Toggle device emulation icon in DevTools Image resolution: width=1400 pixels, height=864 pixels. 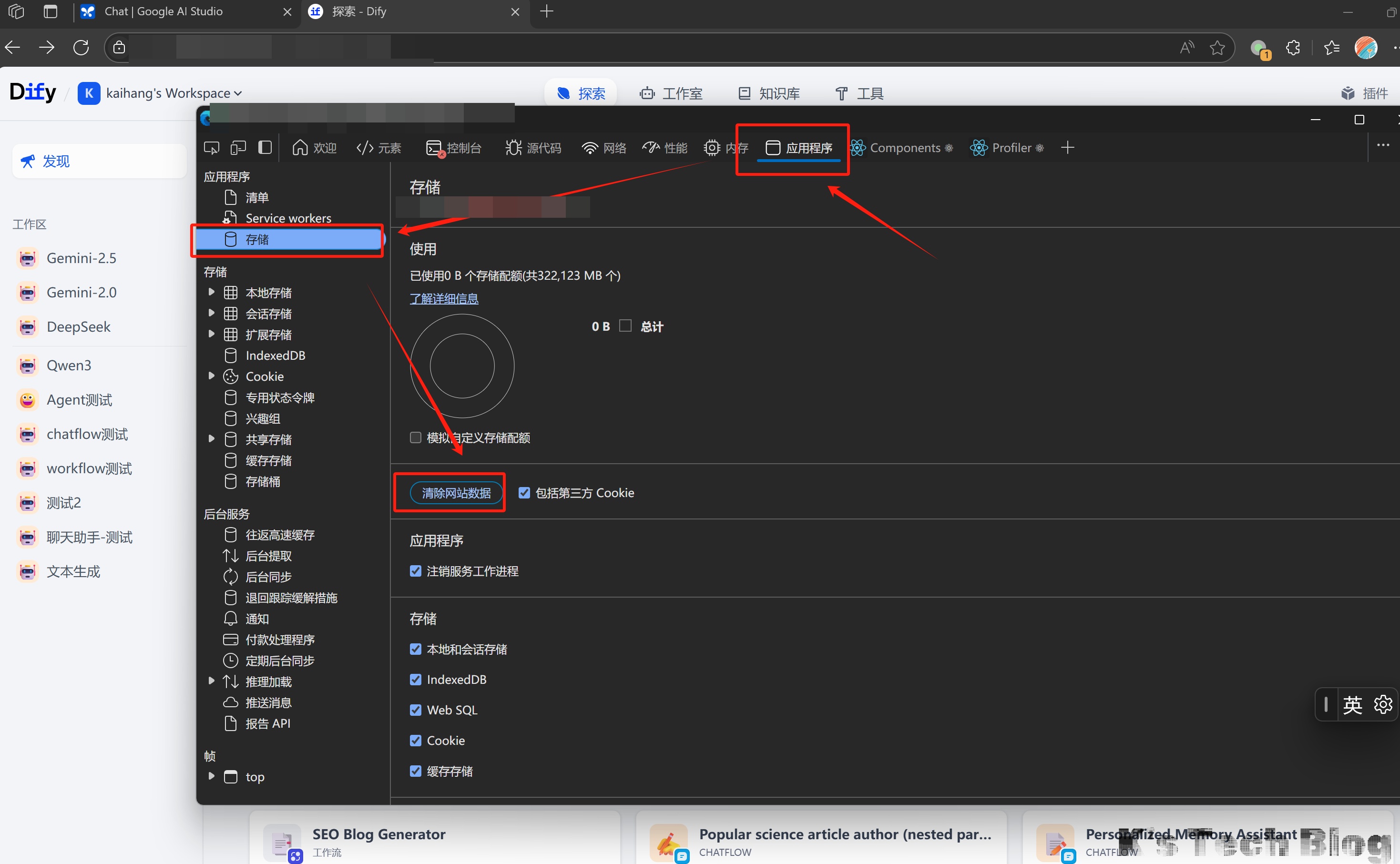238,148
